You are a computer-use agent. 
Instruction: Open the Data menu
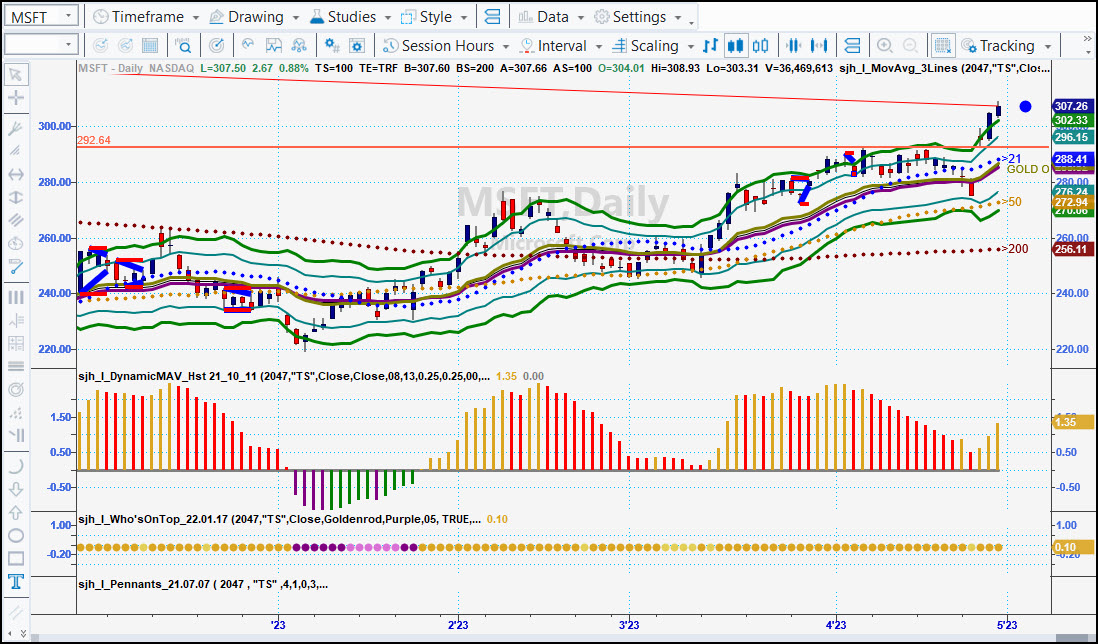(x=552, y=17)
